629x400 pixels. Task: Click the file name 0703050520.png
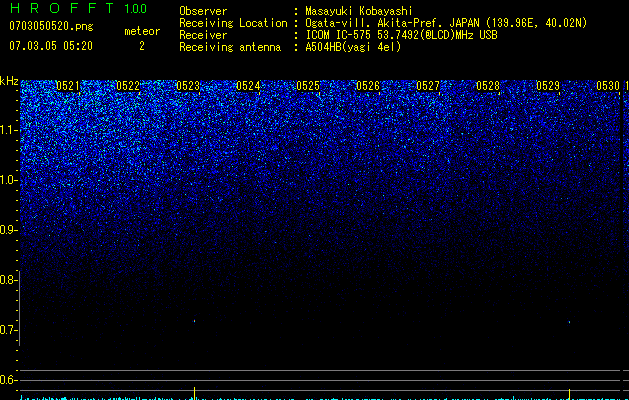pyautogui.click(x=51, y=26)
